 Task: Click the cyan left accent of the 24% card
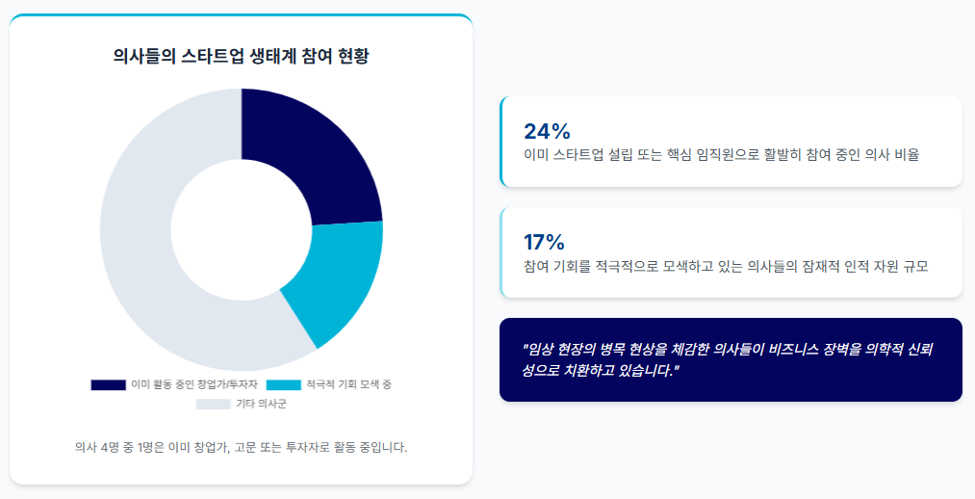tap(501, 141)
